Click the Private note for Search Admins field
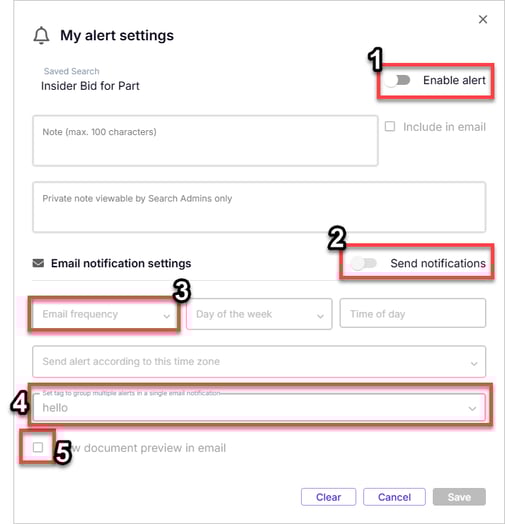The image size is (505, 524). (259, 207)
